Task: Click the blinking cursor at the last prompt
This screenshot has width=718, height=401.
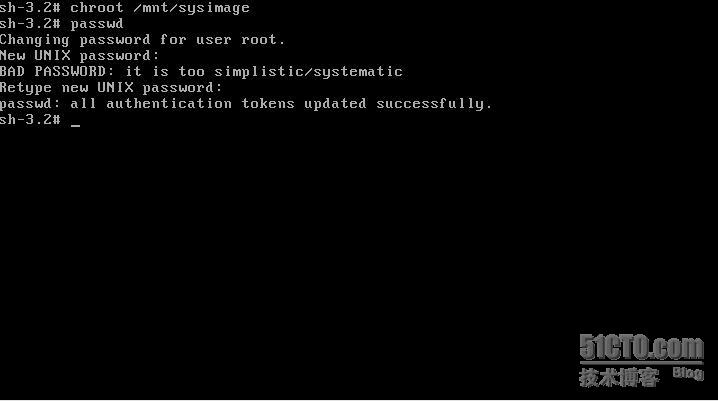Action: (76, 125)
